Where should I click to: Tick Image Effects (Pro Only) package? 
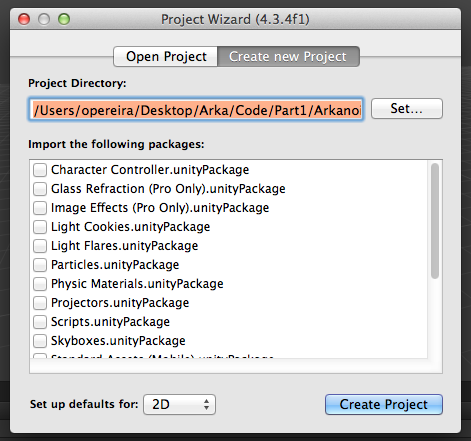point(40,208)
